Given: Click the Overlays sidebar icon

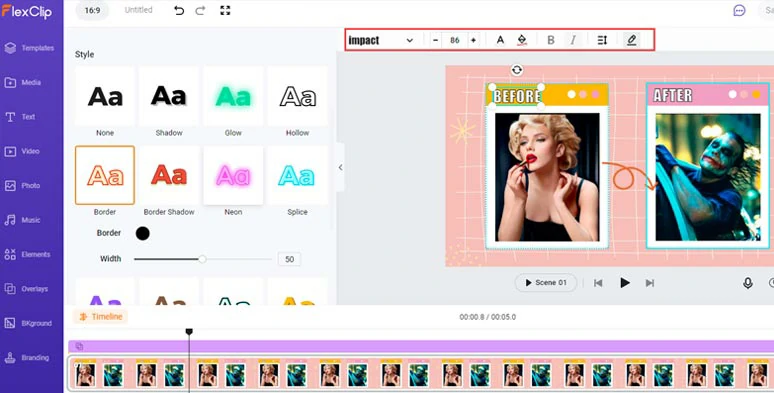Looking at the screenshot, I should (x=10, y=289).
